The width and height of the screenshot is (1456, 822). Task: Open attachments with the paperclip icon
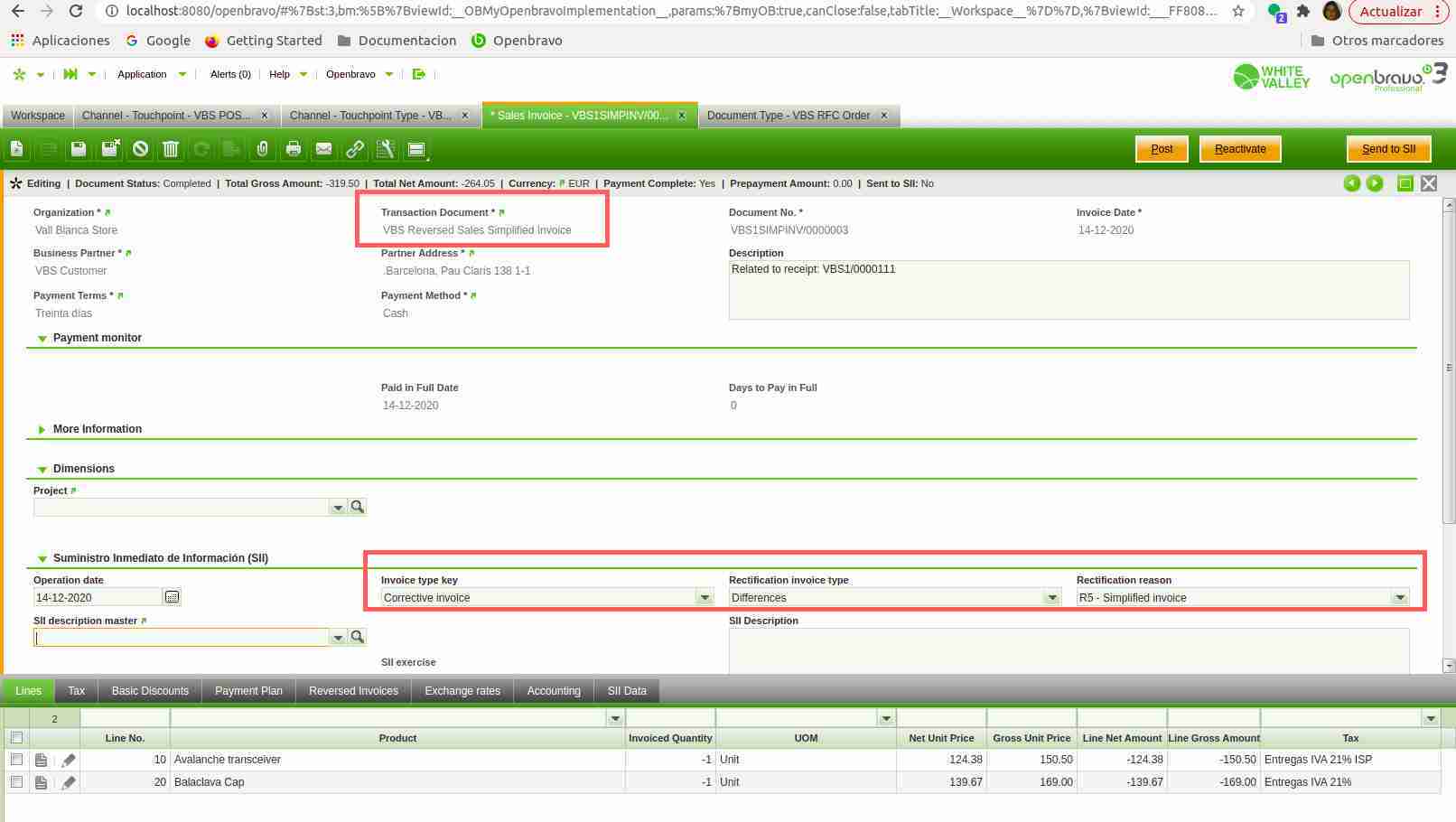click(x=263, y=149)
